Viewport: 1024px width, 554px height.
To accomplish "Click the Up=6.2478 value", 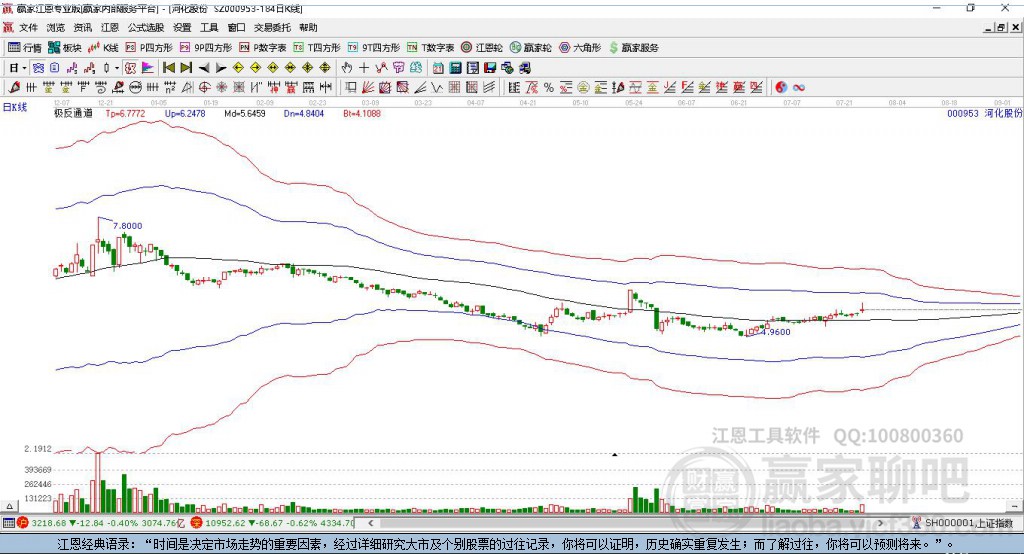I will pos(185,113).
